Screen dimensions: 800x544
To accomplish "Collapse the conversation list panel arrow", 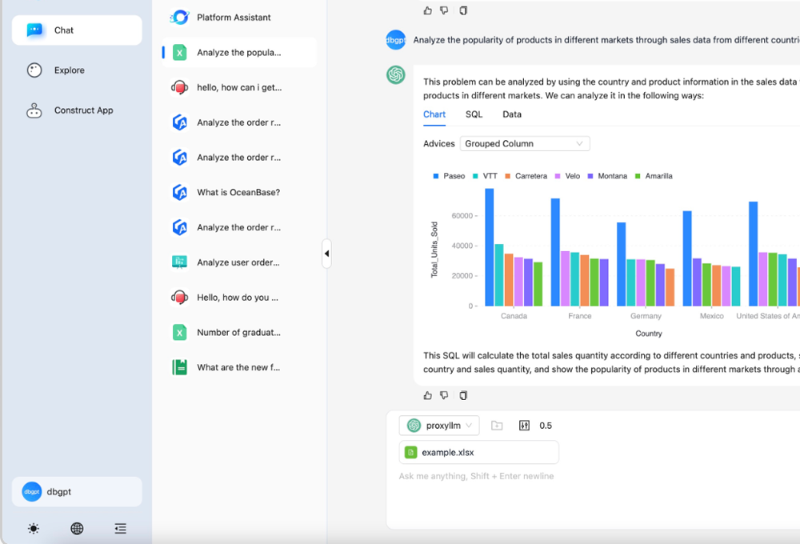I will (x=326, y=253).
